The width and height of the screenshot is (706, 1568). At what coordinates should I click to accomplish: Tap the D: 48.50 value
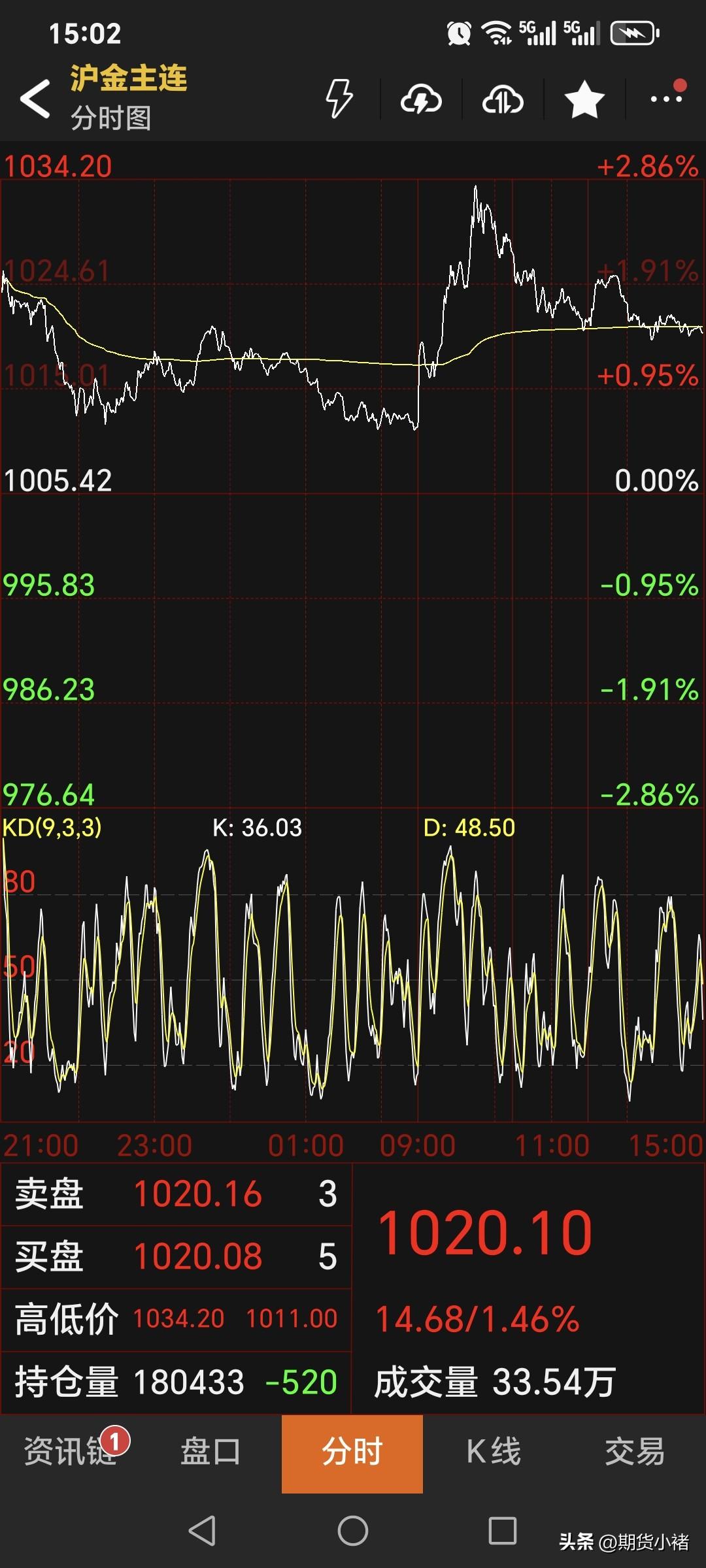[x=469, y=828]
